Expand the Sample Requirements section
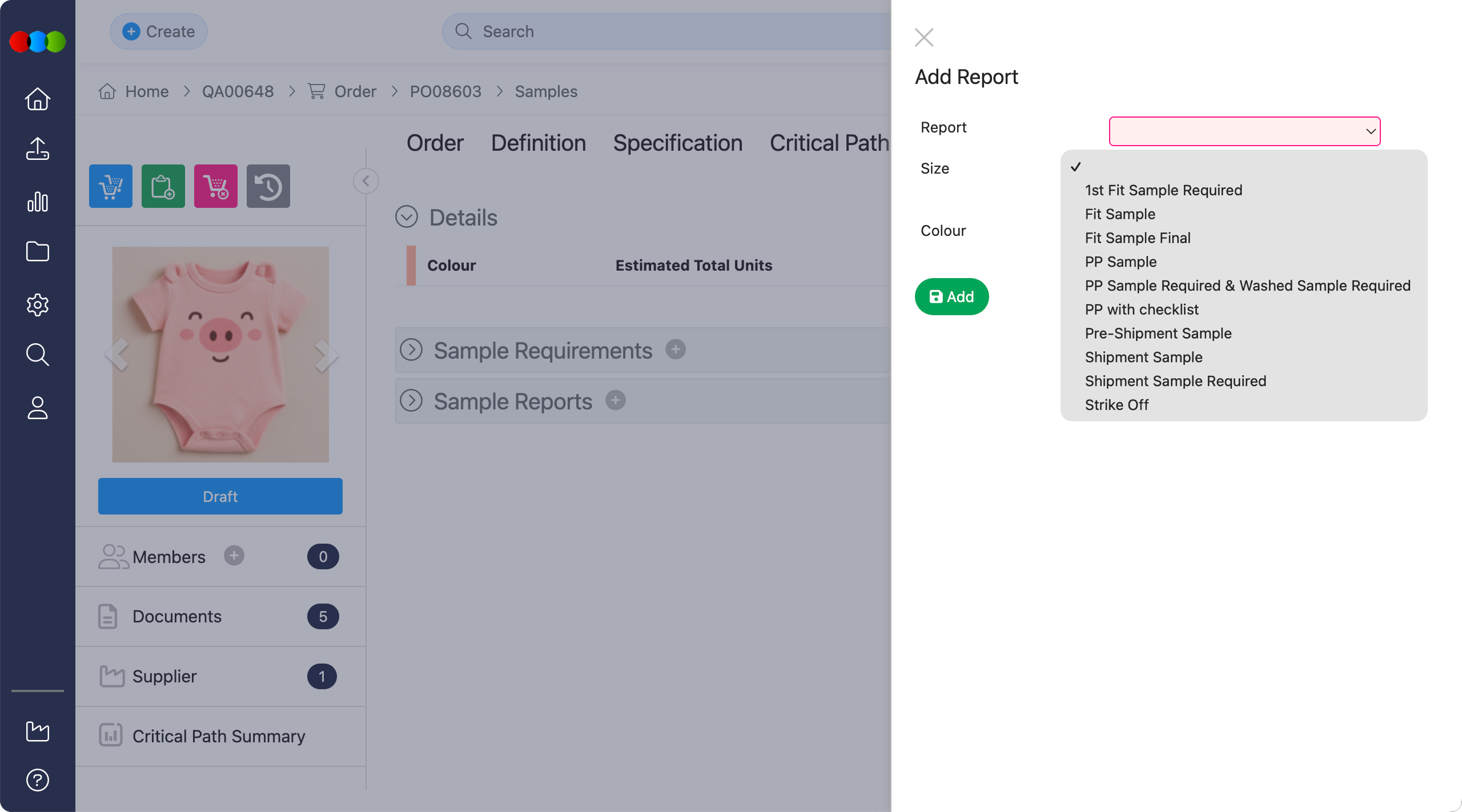Viewport: 1462px width, 812px height. point(411,350)
